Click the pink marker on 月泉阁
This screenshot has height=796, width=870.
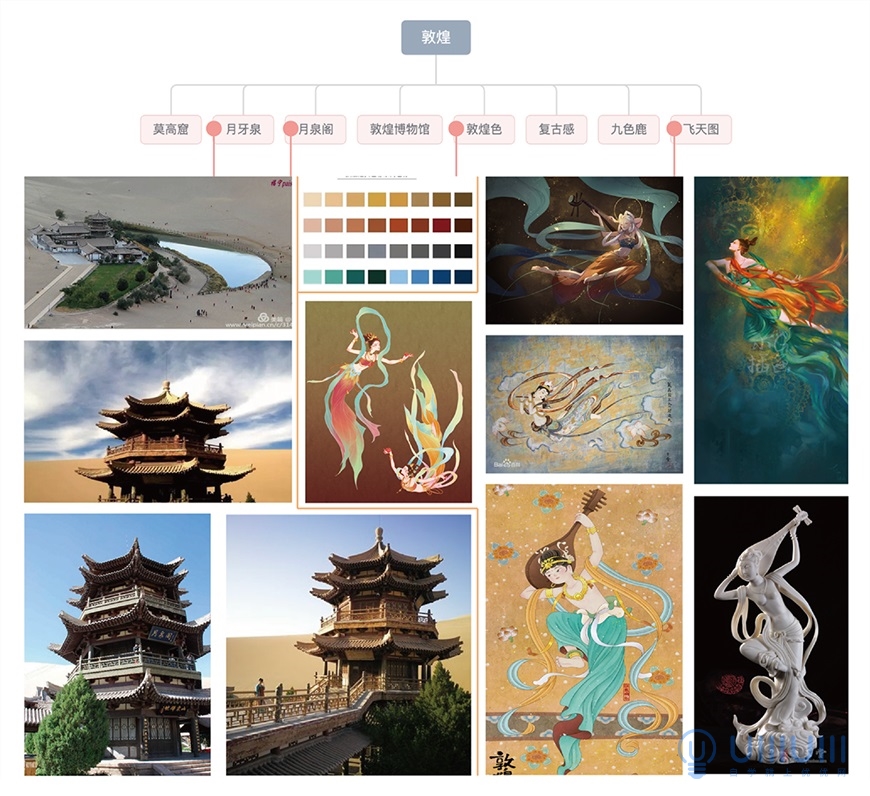[290, 129]
